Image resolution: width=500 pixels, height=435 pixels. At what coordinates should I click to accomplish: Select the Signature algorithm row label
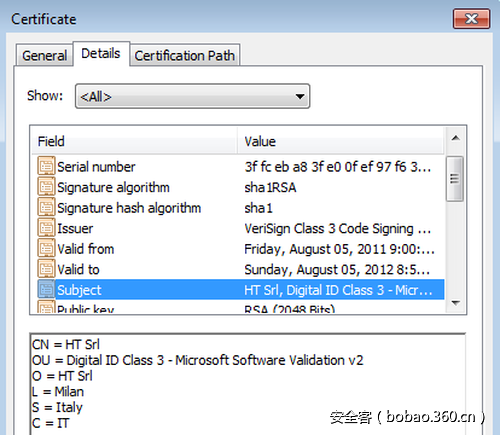[x=113, y=187]
